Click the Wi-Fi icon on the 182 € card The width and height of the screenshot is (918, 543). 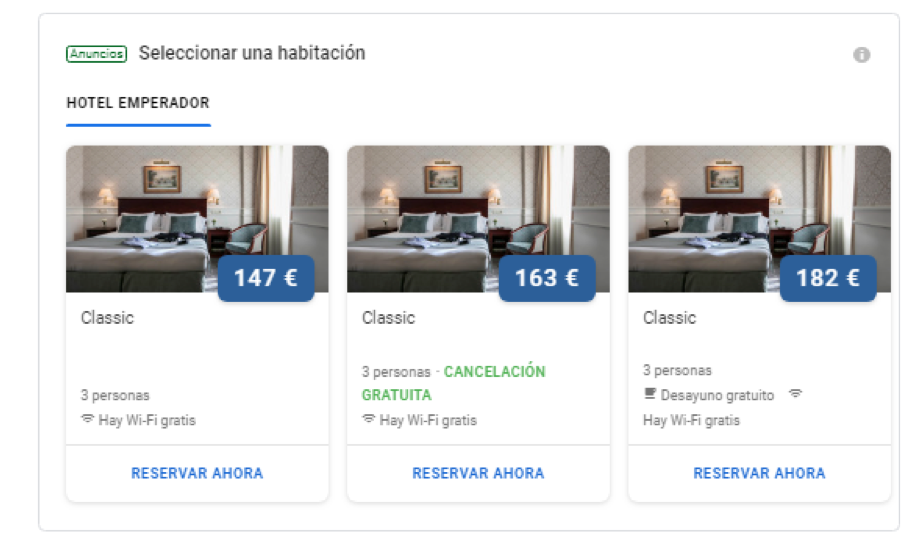795,394
